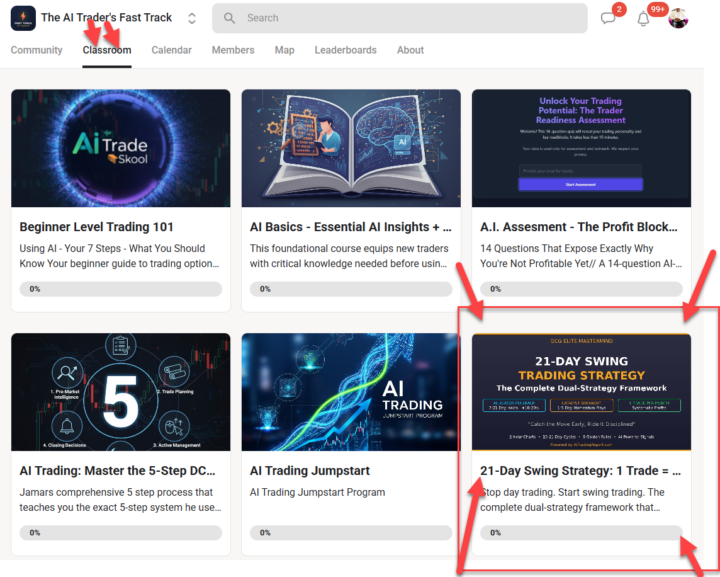720x577 pixels.
Task: Expand the community switcher chevrons
Action: [x=192, y=18]
